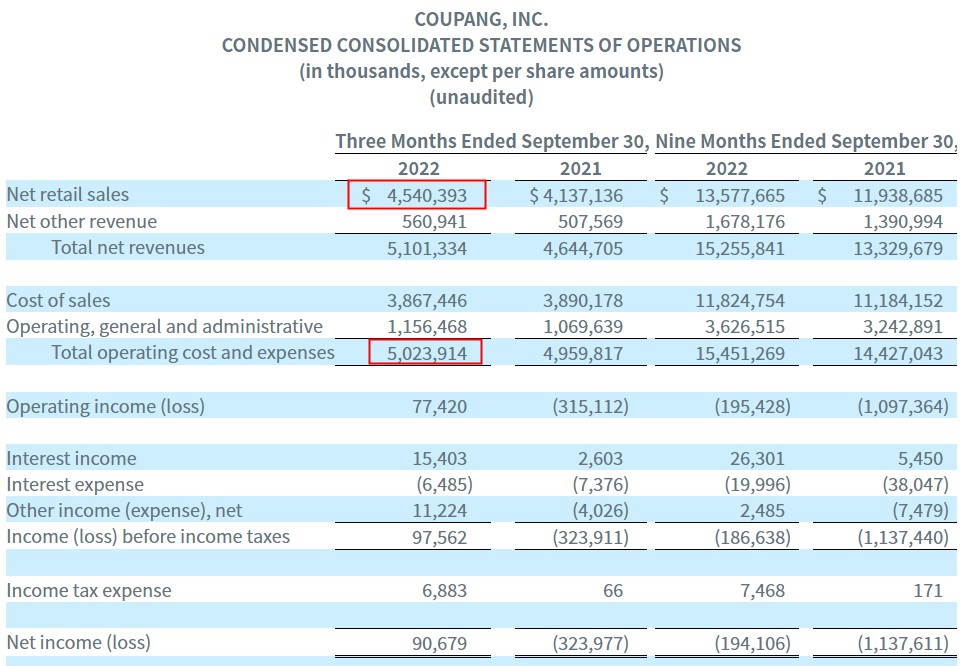Click the value 11,184,152
Viewport: 963px width, 666px height.
[897, 301]
